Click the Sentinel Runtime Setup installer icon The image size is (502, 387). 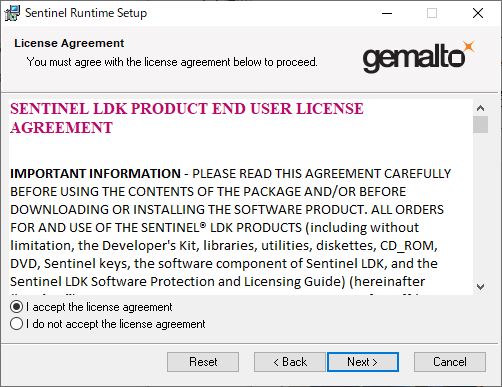click(12, 13)
